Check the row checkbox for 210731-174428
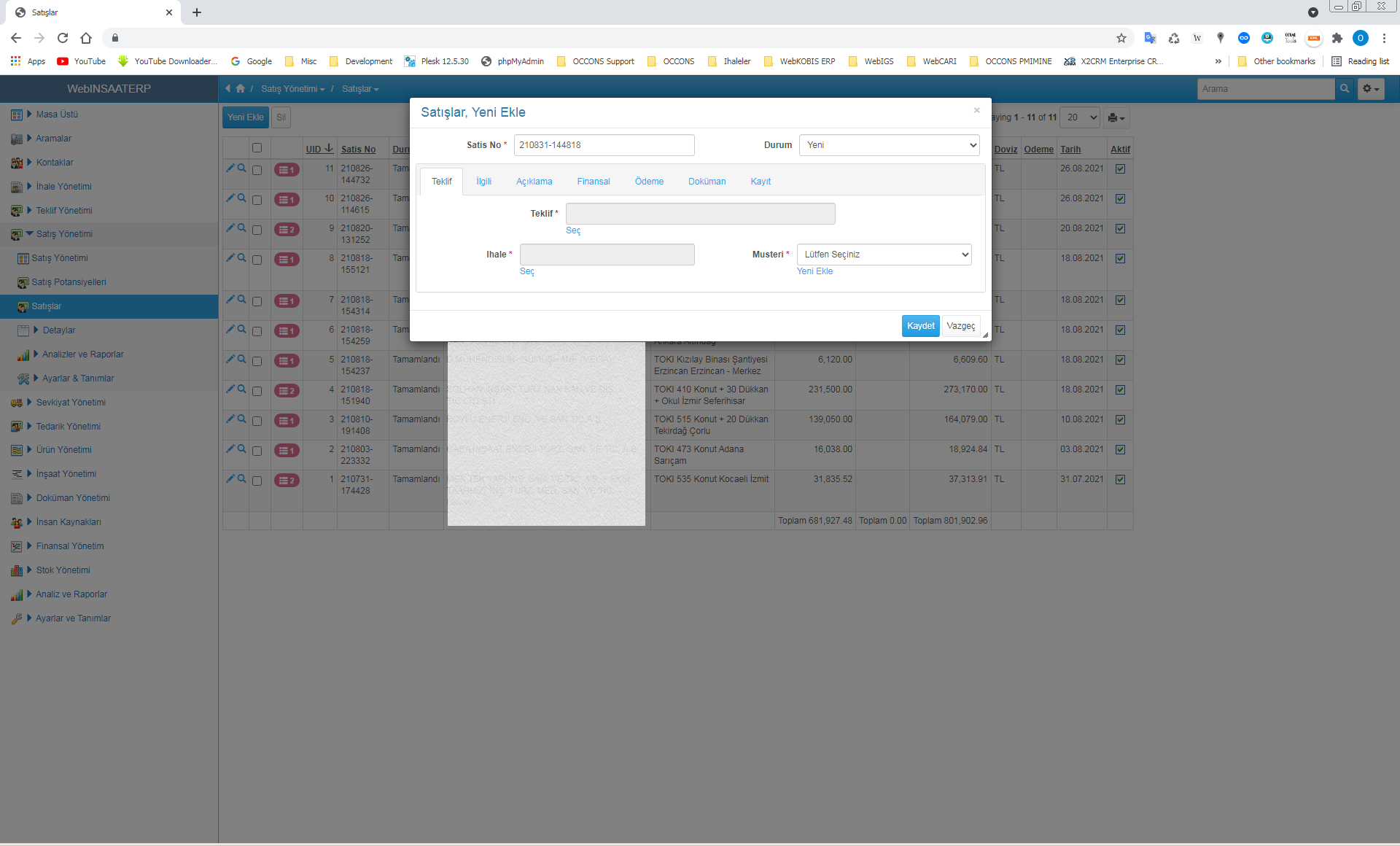 tap(257, 481)
